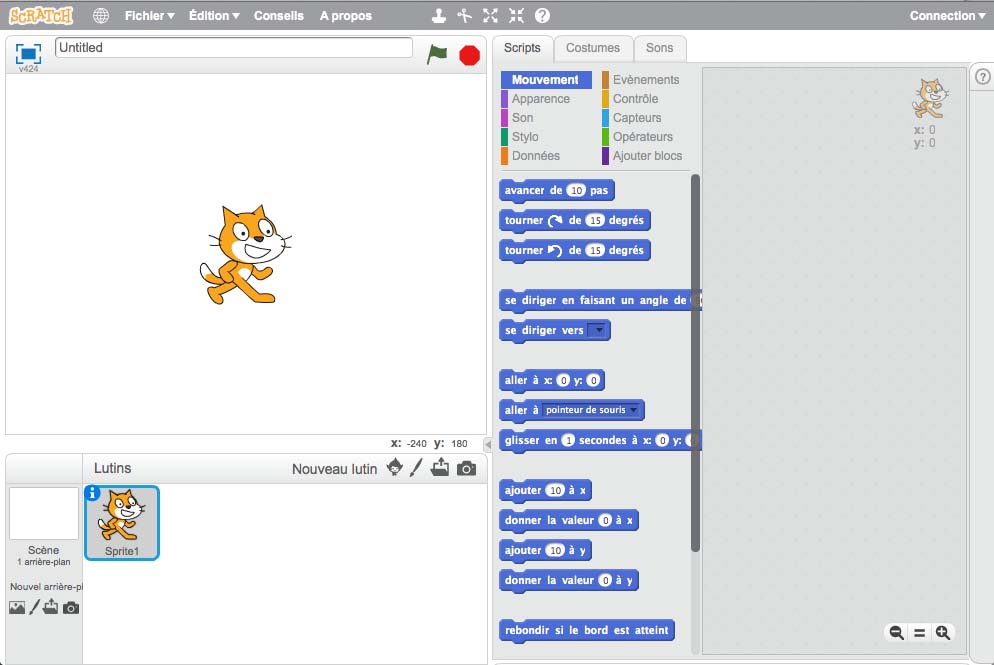Viewport: 994px width, 665px height.
Task: Click the project title input field
Action: point(234,48)
